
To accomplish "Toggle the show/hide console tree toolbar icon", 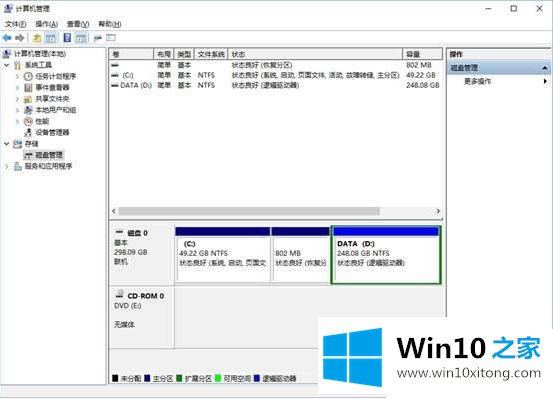I will tap(50, 38).
